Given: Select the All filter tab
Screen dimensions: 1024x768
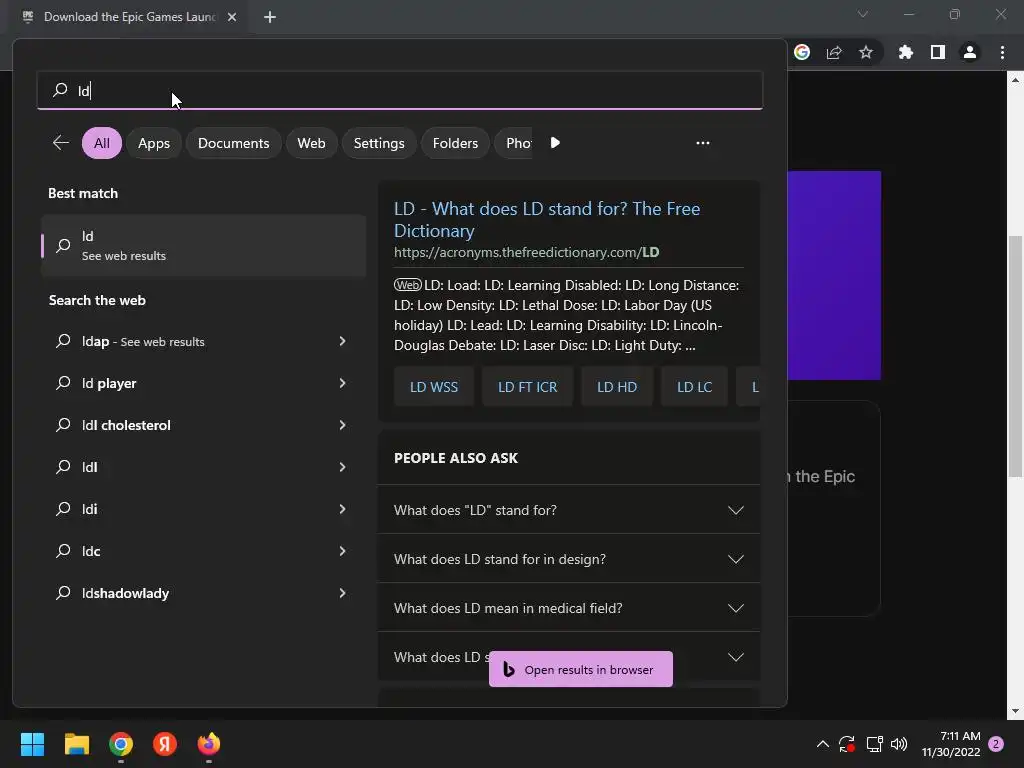Looking at the screenshot, I should point(102,143).
